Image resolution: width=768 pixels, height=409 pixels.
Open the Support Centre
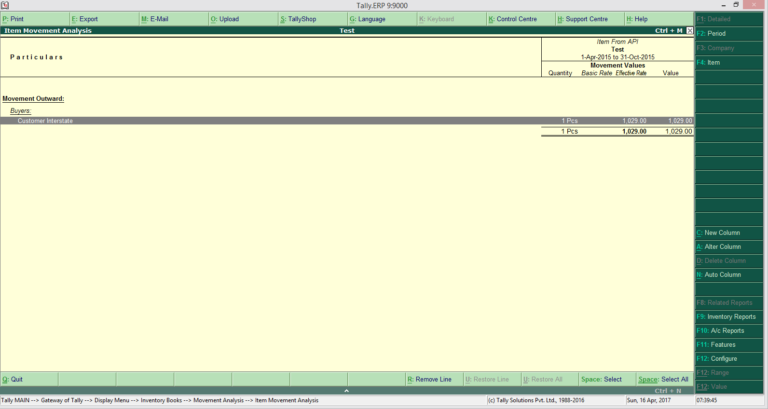590,19
